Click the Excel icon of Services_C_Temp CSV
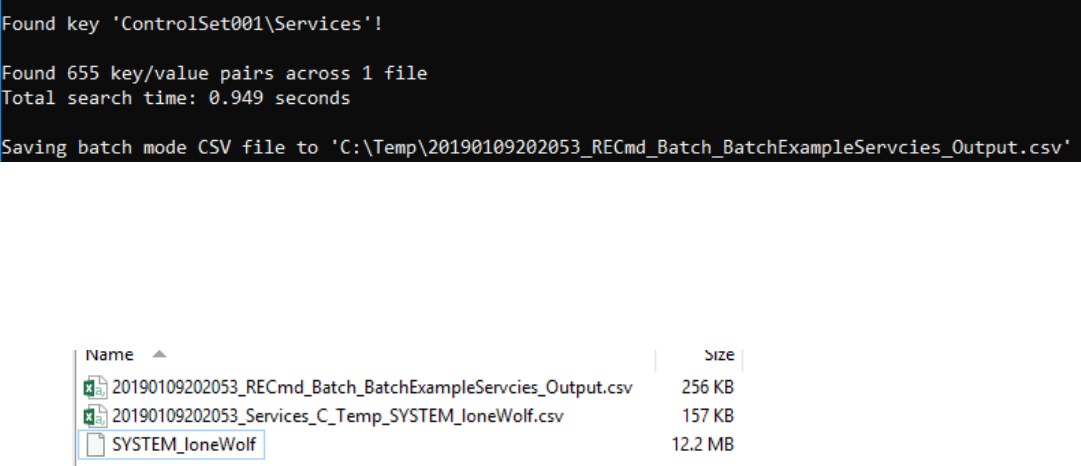The image size is (1081, 466). (94, 416)
